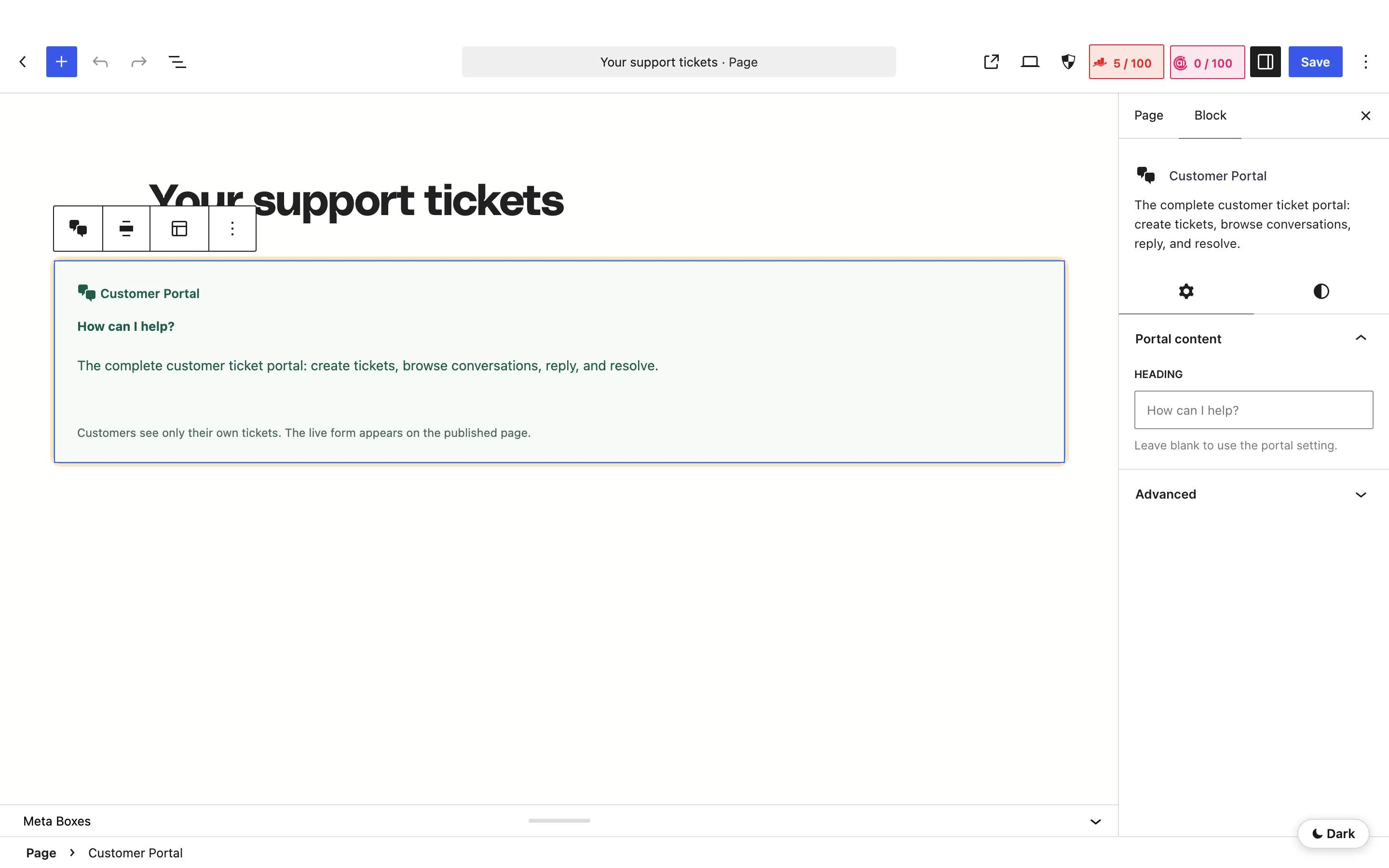Click Customer Portal label inside the block
This screenshot has height=868, width=1389.
150,293
